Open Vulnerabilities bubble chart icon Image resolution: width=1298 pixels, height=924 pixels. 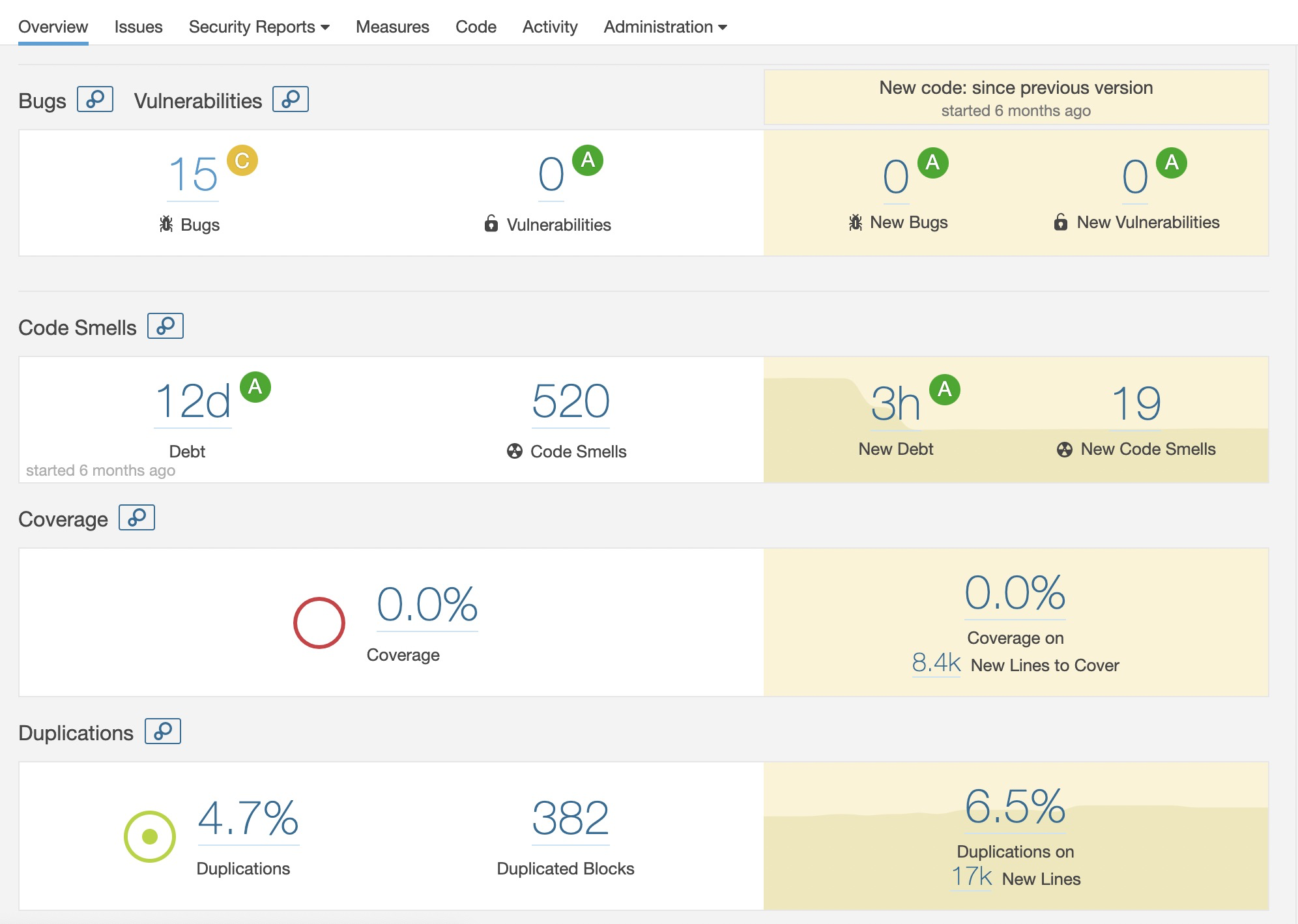click(291, 99)
